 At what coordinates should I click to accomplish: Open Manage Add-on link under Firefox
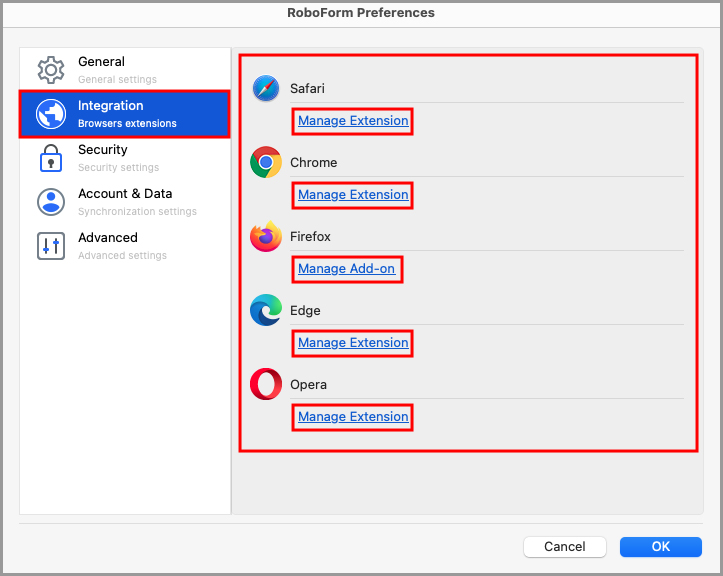click(347, 268)
